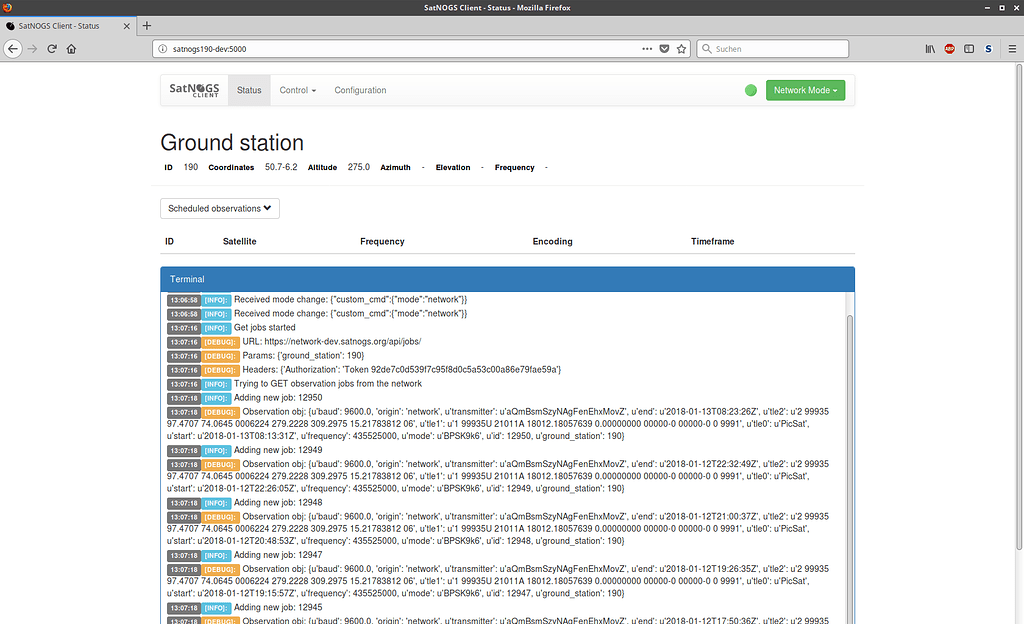Save the page to Pocket
This screenshot has height=624, width=1024.
[664, 48]
